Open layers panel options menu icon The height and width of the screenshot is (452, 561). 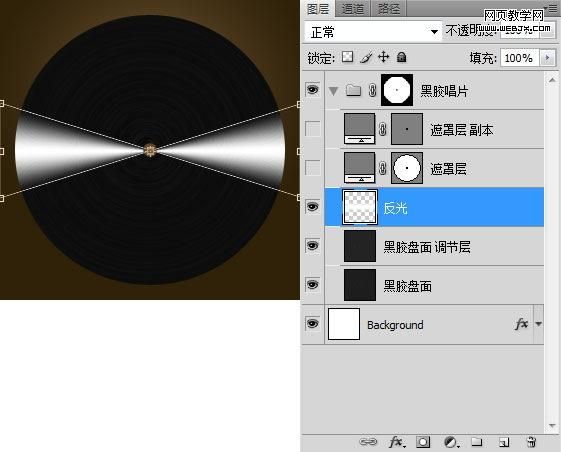(552, 9)
